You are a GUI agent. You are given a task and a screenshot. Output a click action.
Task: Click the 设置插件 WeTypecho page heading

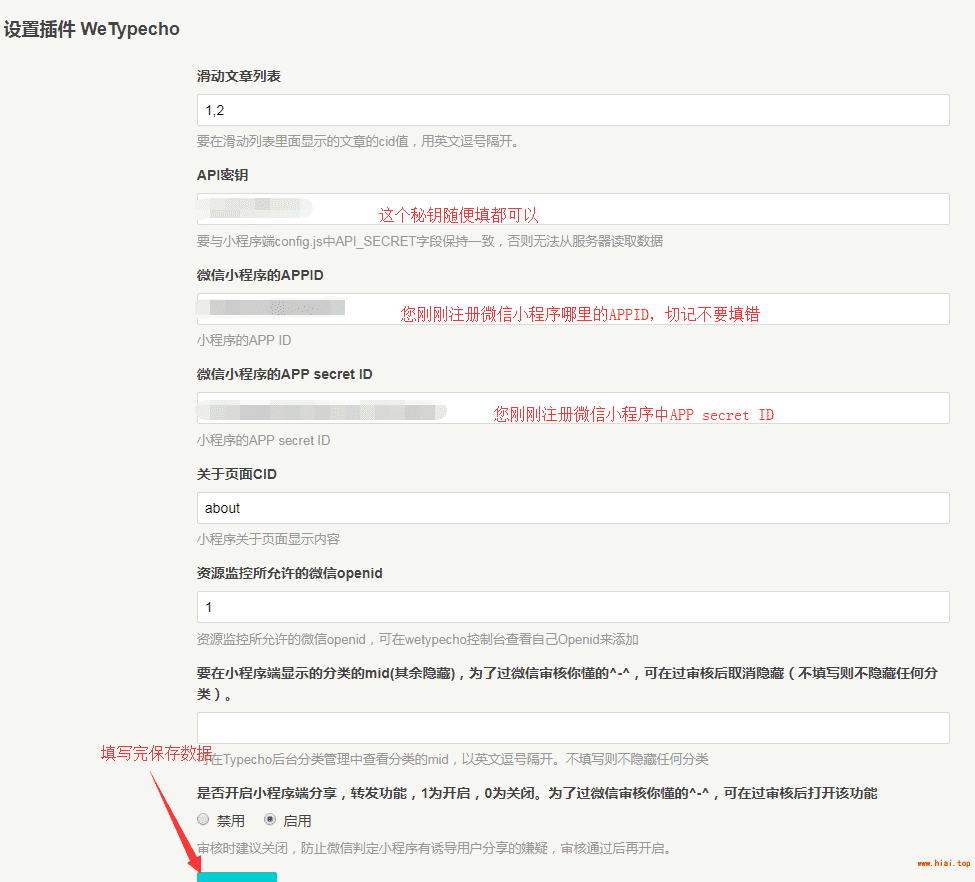coord(92,29)
